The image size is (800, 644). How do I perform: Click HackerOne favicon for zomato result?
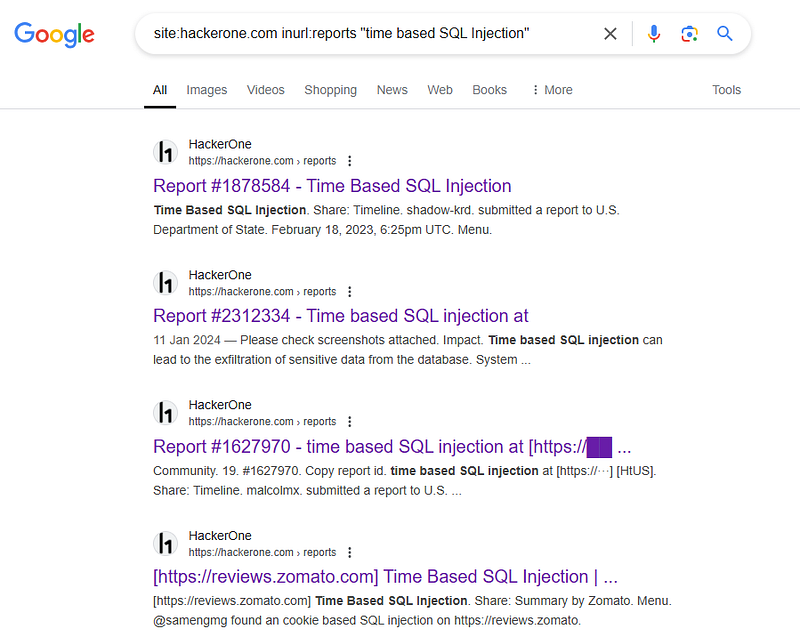(166, 543)
